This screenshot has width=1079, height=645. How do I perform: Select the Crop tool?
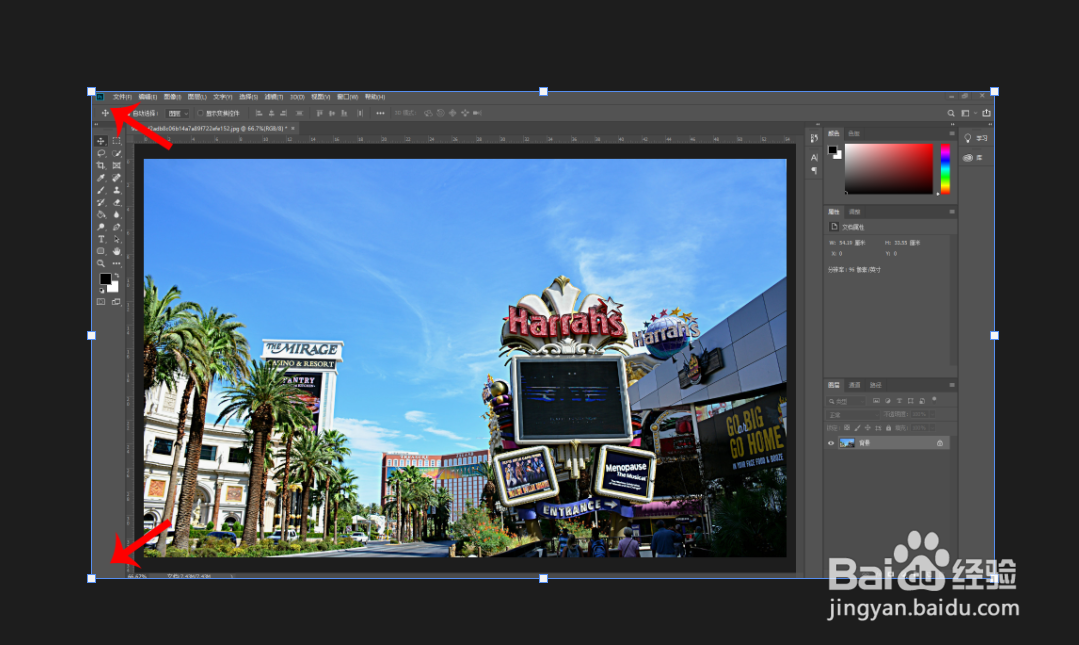(101, 165)
